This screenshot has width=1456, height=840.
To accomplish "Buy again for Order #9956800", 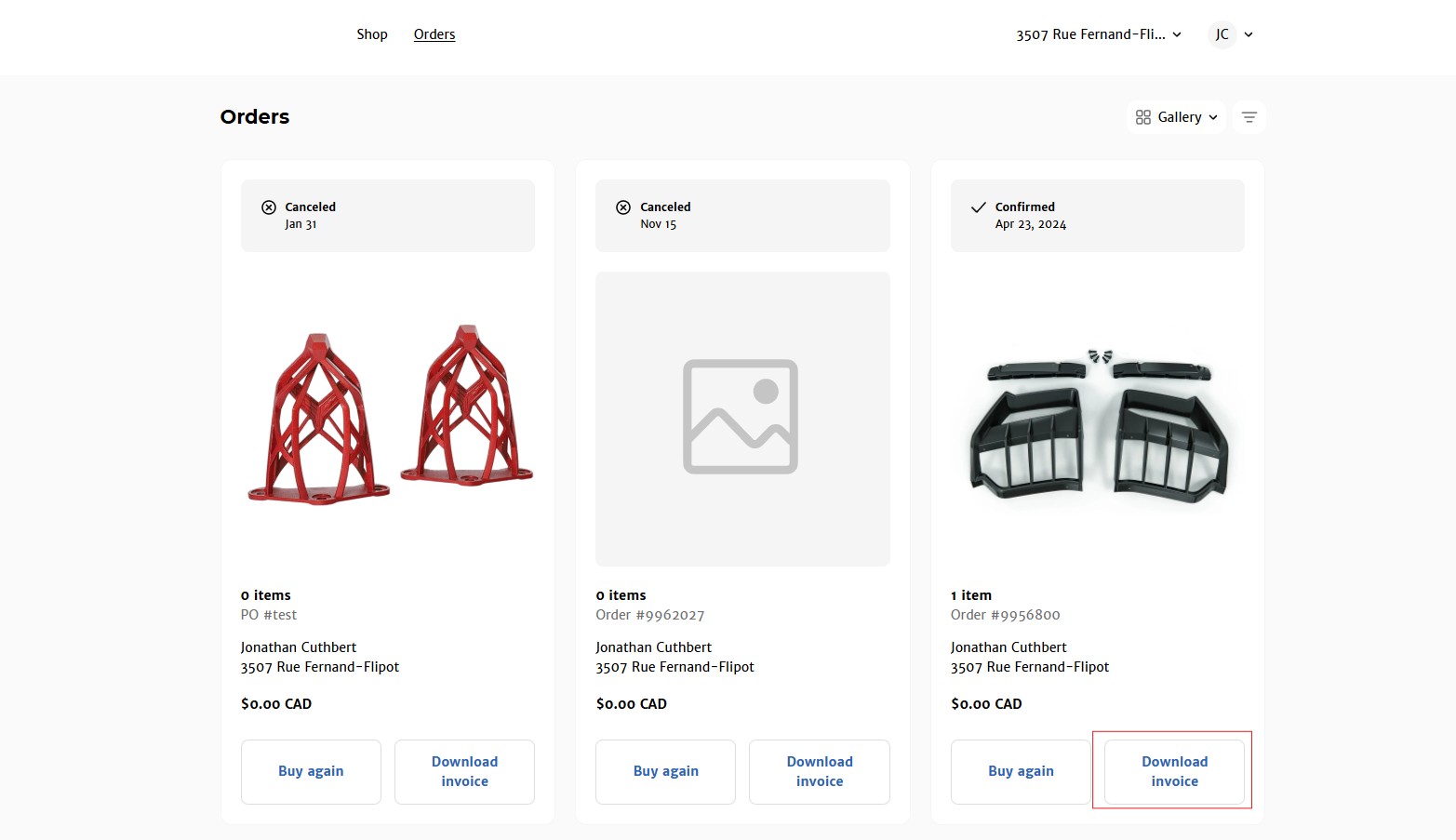I will pyautogui.click(x=1021, y=771).
